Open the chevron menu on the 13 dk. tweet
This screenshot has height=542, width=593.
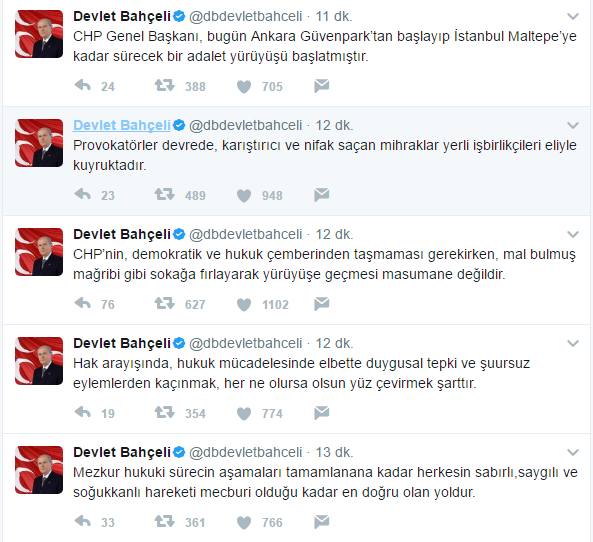(x=573, y=452)
